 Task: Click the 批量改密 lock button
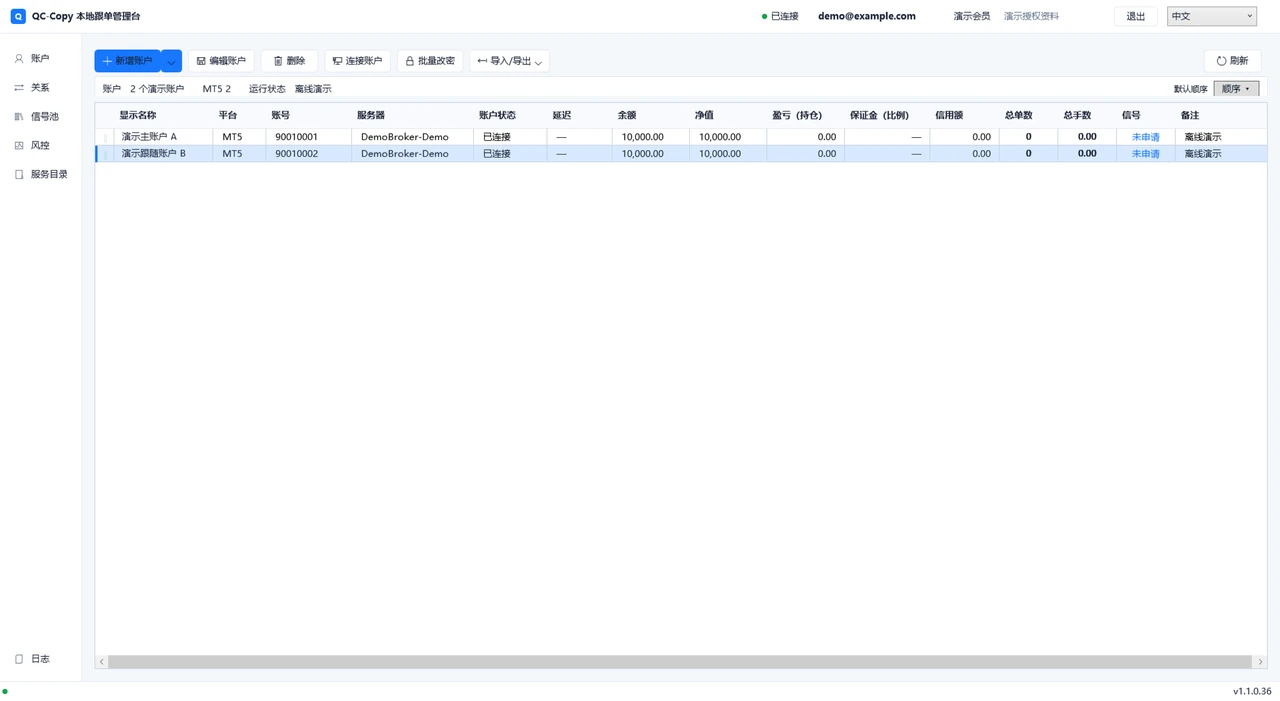pyautogui.click(x=430, y=61)
